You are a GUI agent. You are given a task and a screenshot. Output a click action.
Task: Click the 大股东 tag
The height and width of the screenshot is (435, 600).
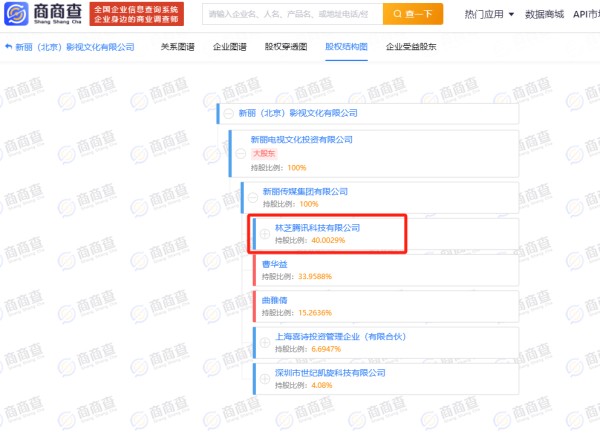264,153
